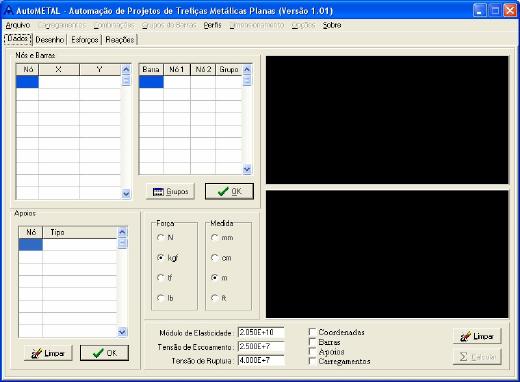Click Limpar button beside the checkboxes
Screen dimensions: 520x382
click(x=477, y=336)
